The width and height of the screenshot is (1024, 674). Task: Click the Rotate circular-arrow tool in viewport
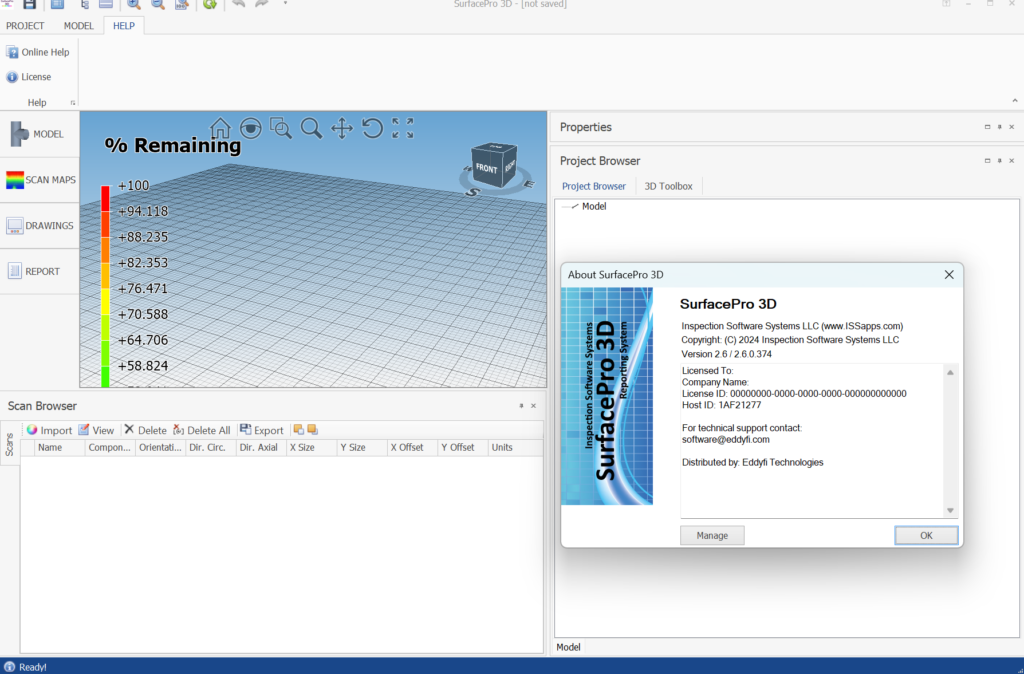point(372,128)
